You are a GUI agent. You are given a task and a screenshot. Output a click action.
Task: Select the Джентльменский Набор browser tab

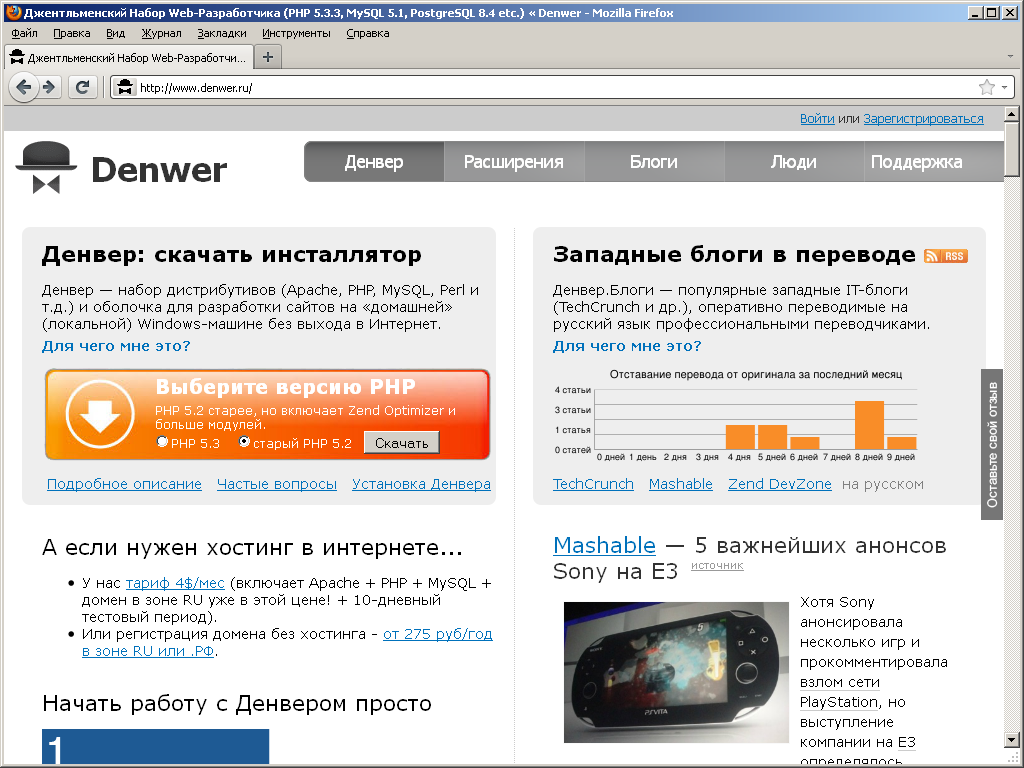pos(129,57)
